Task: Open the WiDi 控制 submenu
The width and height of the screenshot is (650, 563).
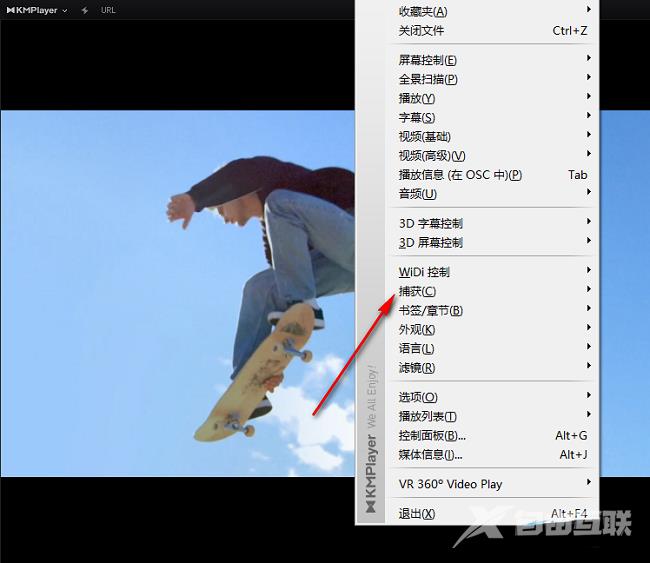Action: pyautogui.click(x=424, y=272)
